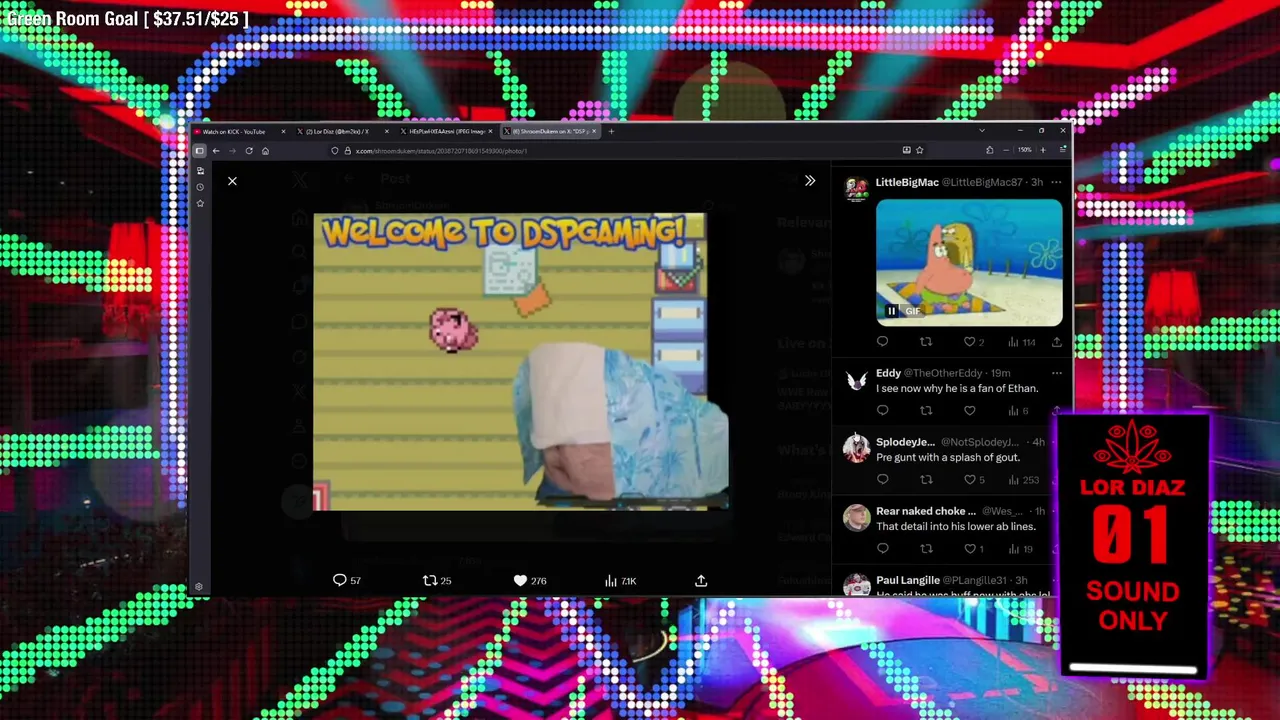Image resolution: width=1280 pixels, height=720 pixels.
Task: Share LittleBigMac's comment
Action: coord(1056,342)
